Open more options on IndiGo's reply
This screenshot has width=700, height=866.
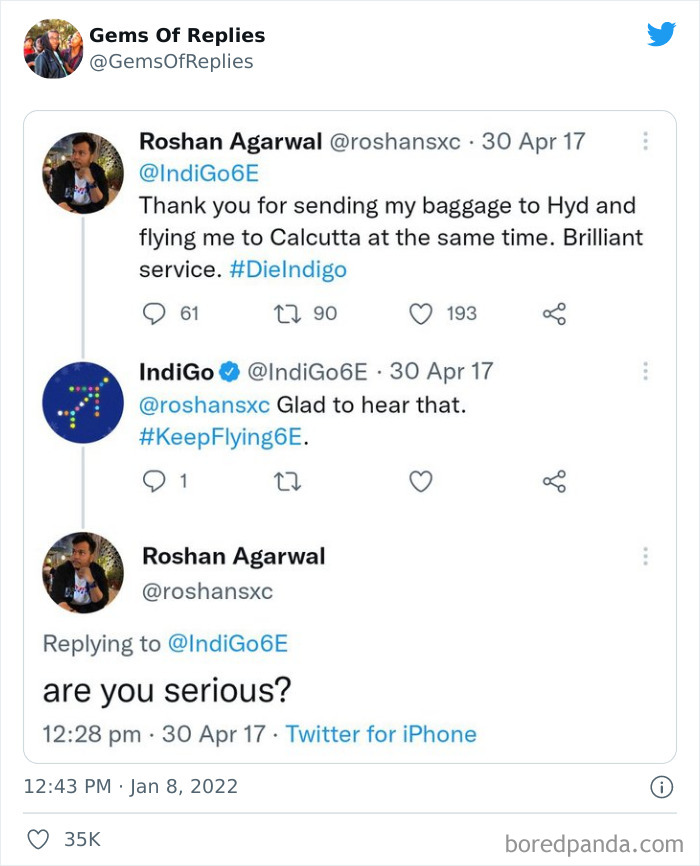[646, 371]
